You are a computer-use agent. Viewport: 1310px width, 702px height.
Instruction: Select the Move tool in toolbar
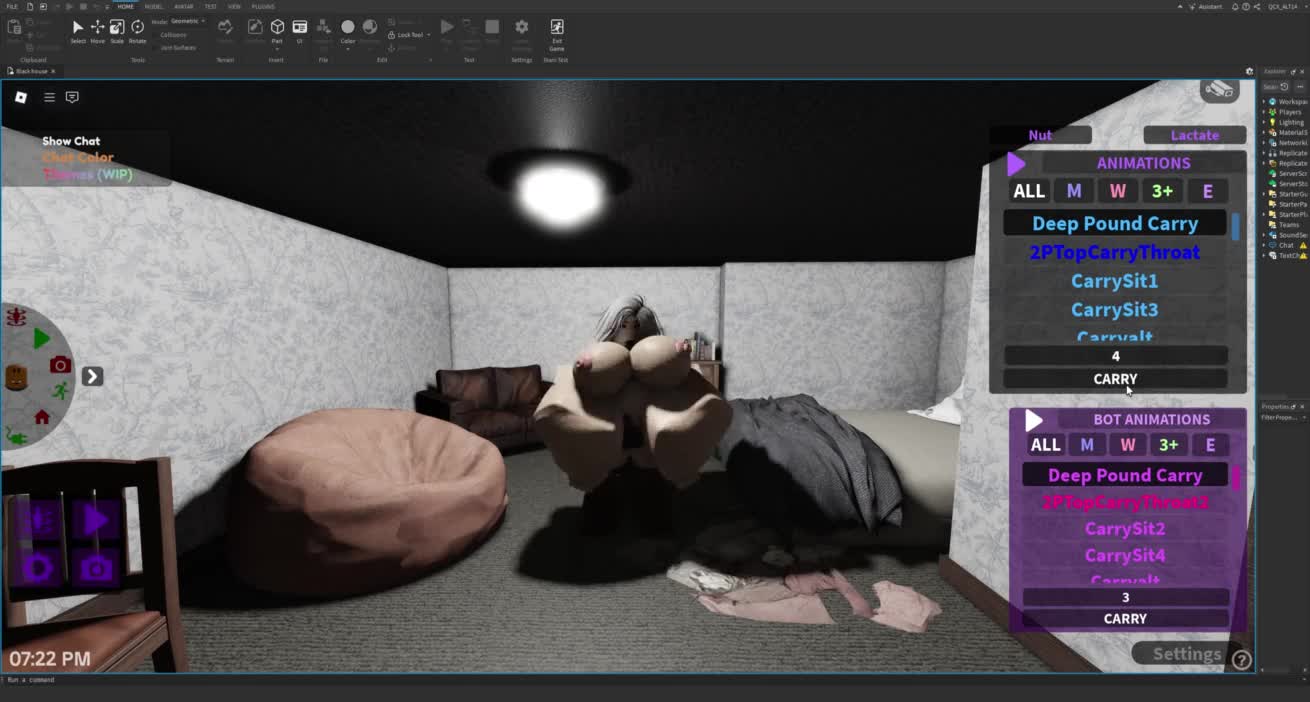click(x=97, y=29)
